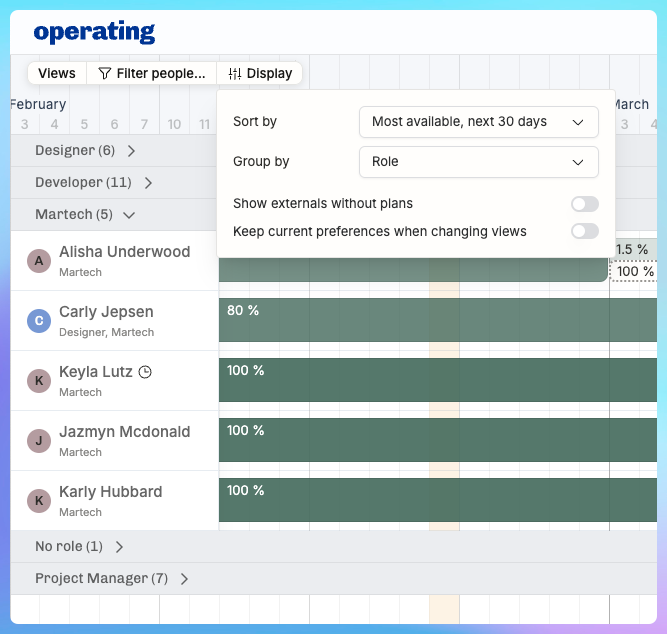This screenshot has height=634, width=667.
Task: Toggle Keep current preferences when changing views
Action: tap(584, 231)
